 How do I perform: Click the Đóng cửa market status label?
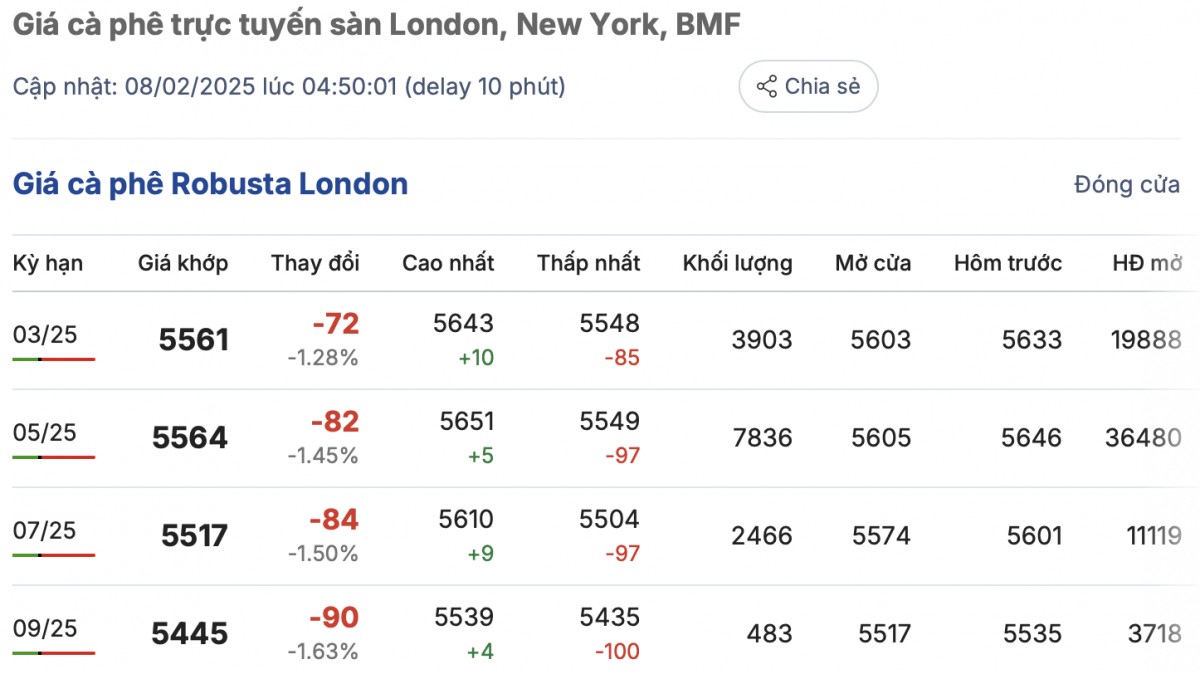tap(1127, 185)
